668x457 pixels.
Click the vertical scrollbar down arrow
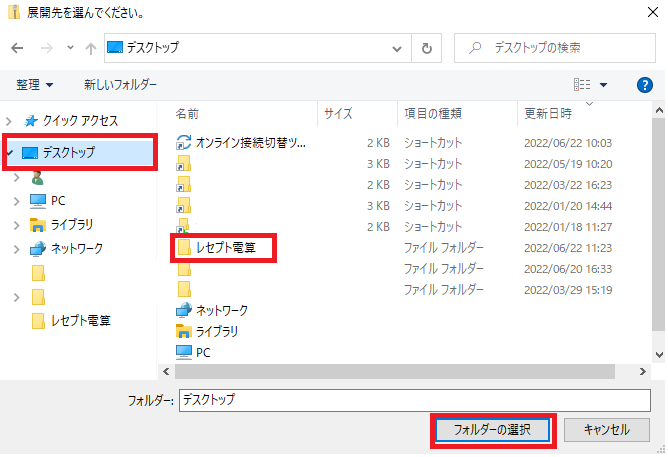pyautogui.click(x=659, y=354)
